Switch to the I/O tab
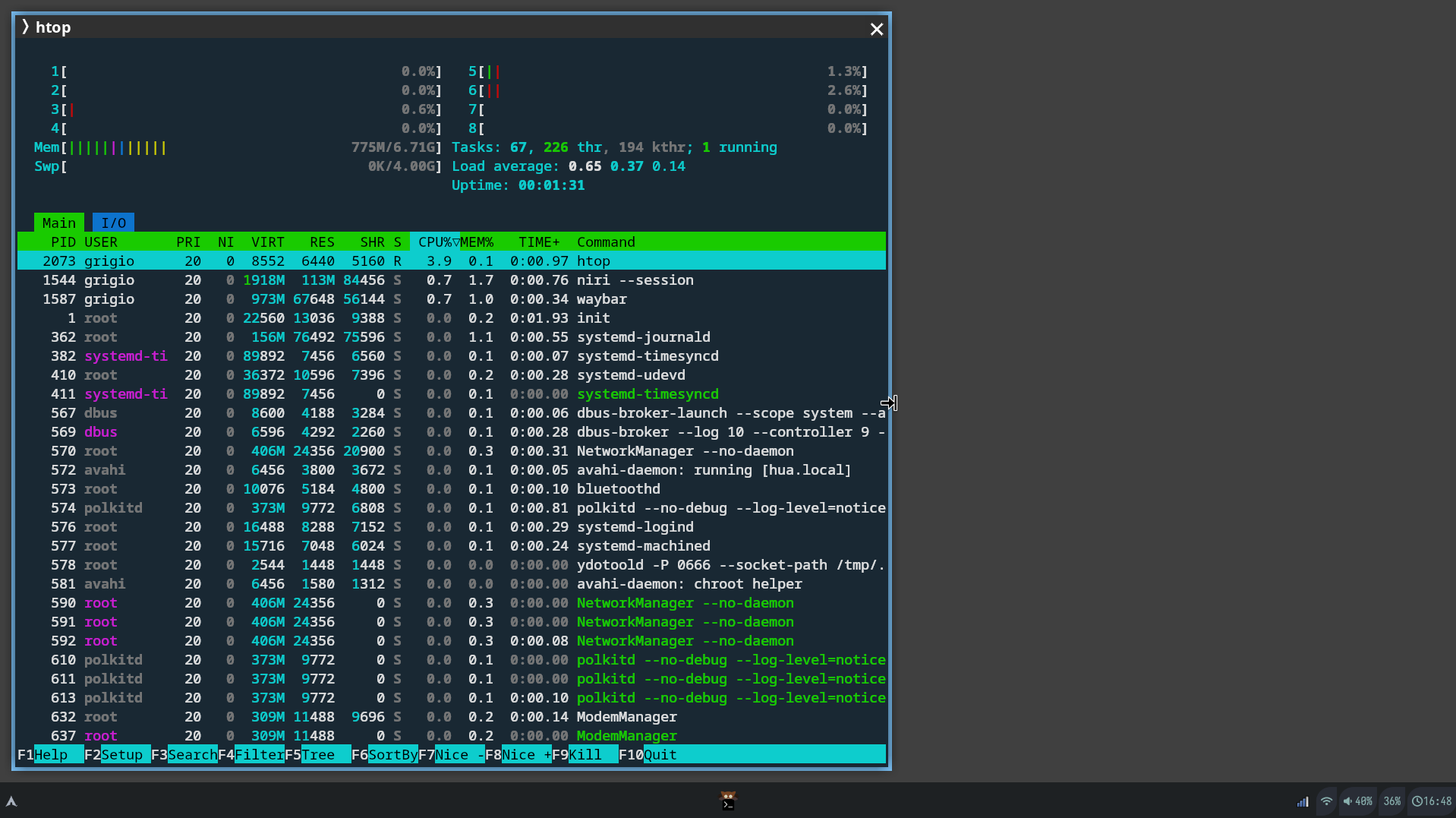Screen dimensions: 1456x818 click(x=113, y=223)
